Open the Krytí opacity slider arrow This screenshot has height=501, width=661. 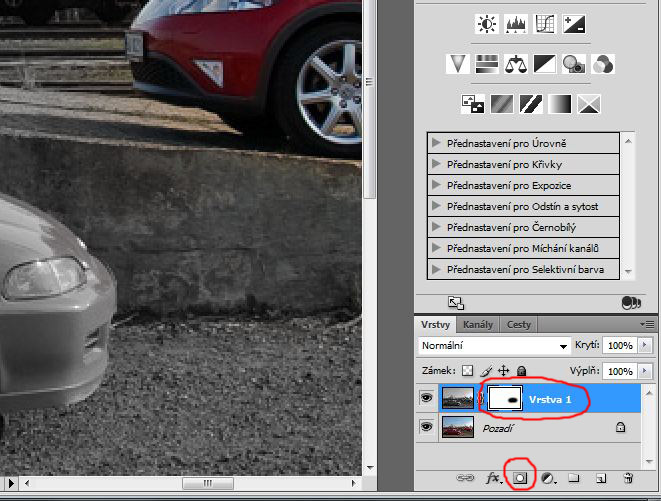pyautogui.click(x=644, y=345)
